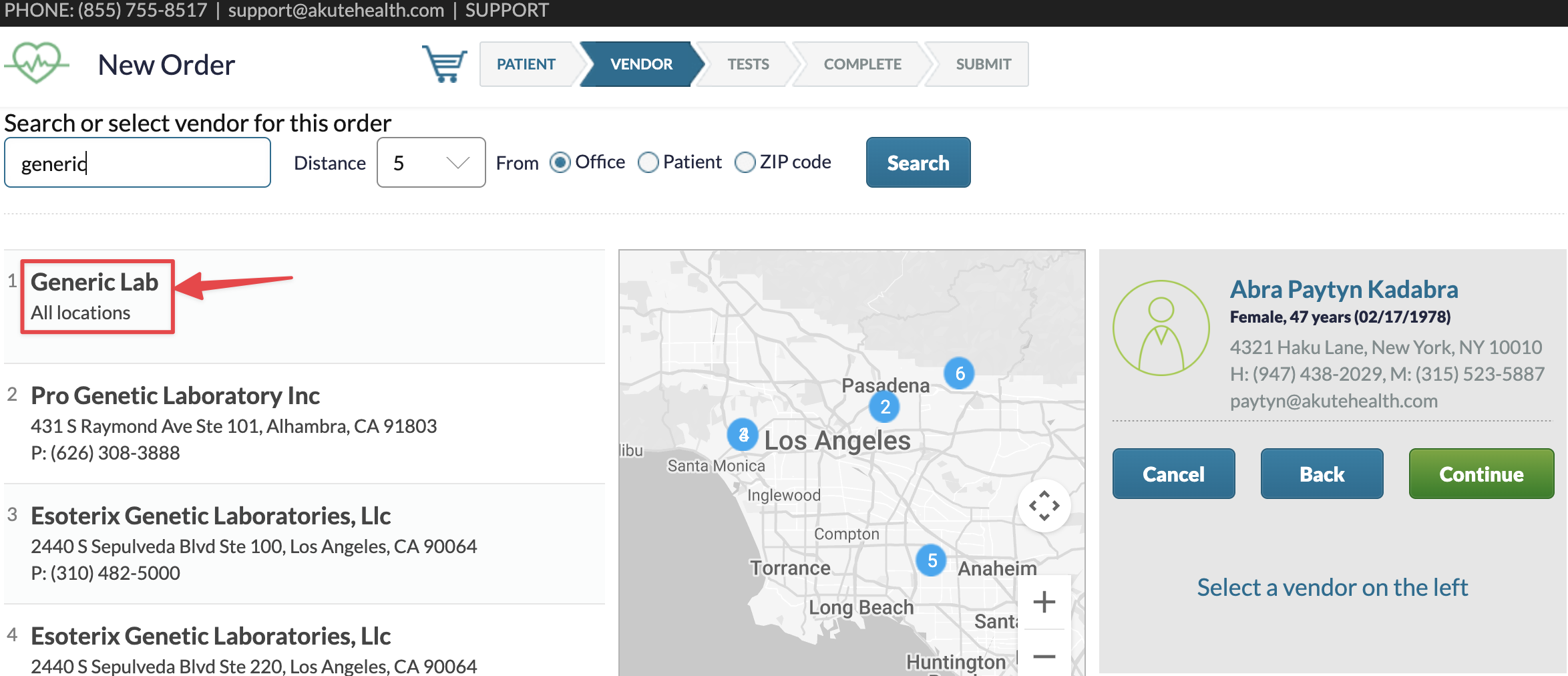Click patient email paytyn@akutehealth.com
Screen dimensions: 1568x676
[x=1334, y=401]
